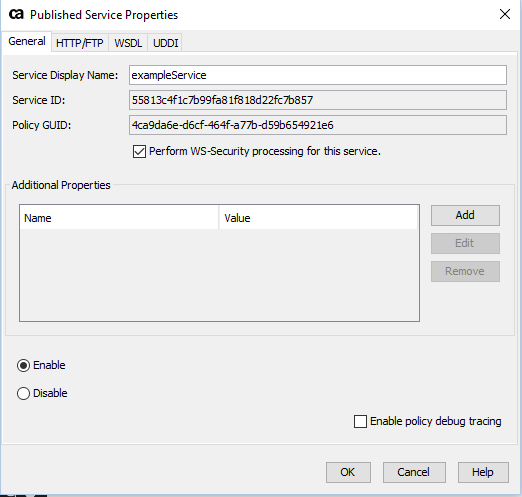The image size is (522, 497).
Task: Select the Disable radio button
Action: click(23, 393)
